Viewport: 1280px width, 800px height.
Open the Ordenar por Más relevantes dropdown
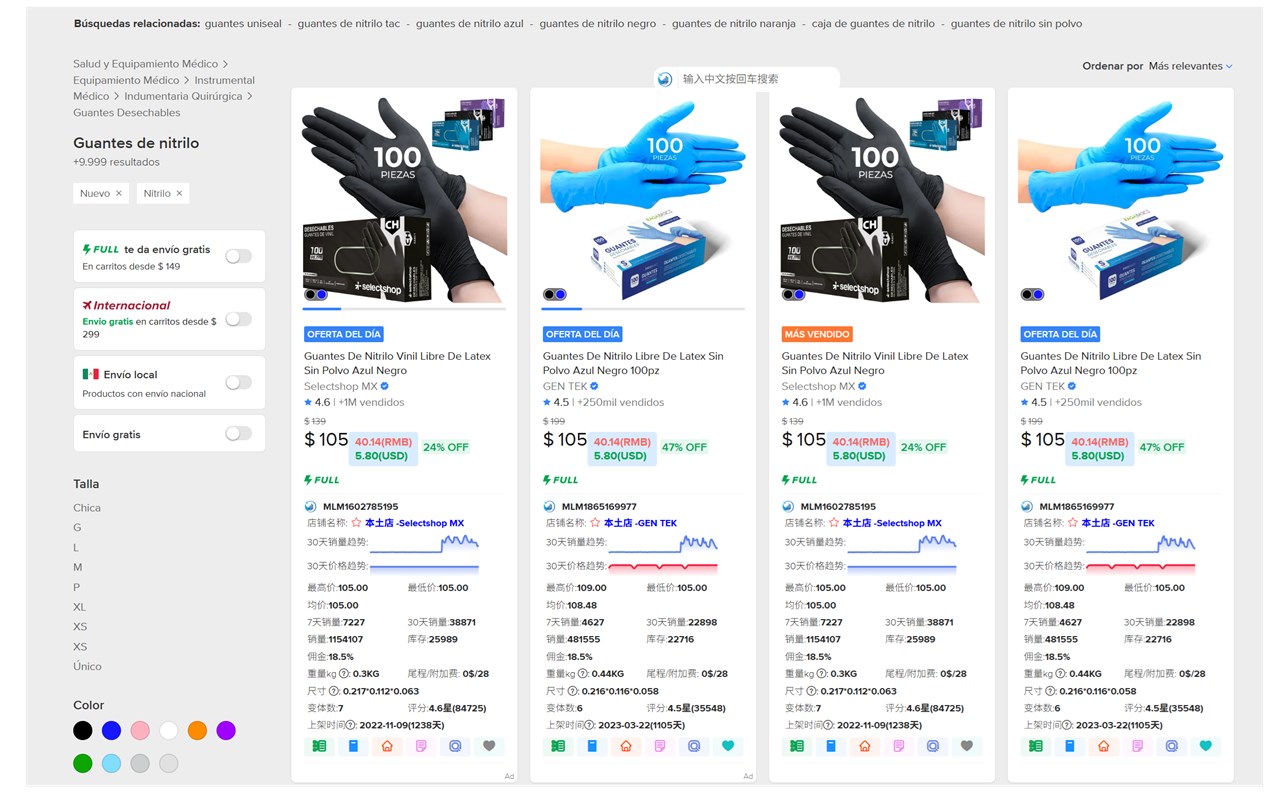tap(1190, 66)
